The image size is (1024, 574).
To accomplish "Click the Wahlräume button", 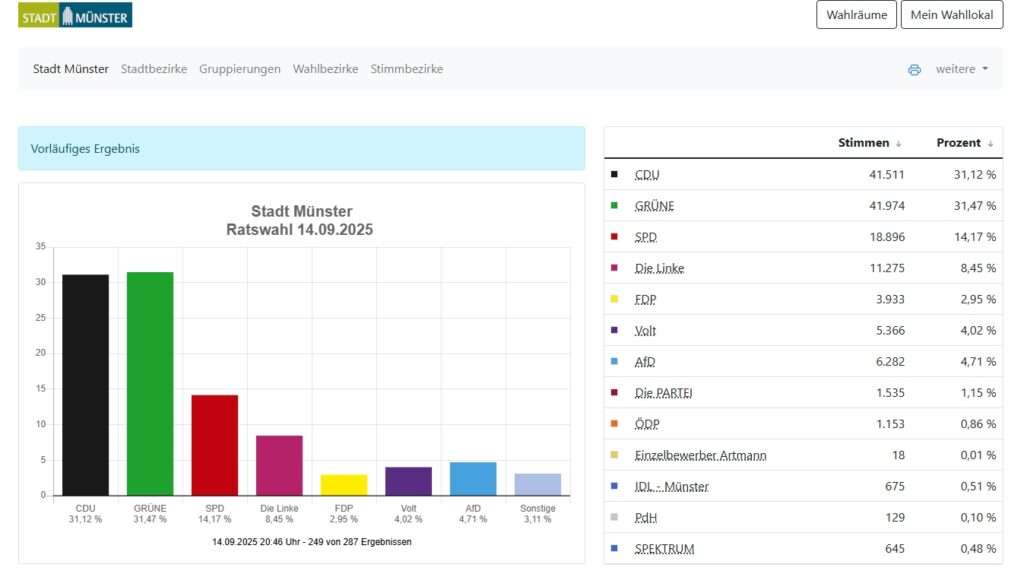I will coord(856,15).
